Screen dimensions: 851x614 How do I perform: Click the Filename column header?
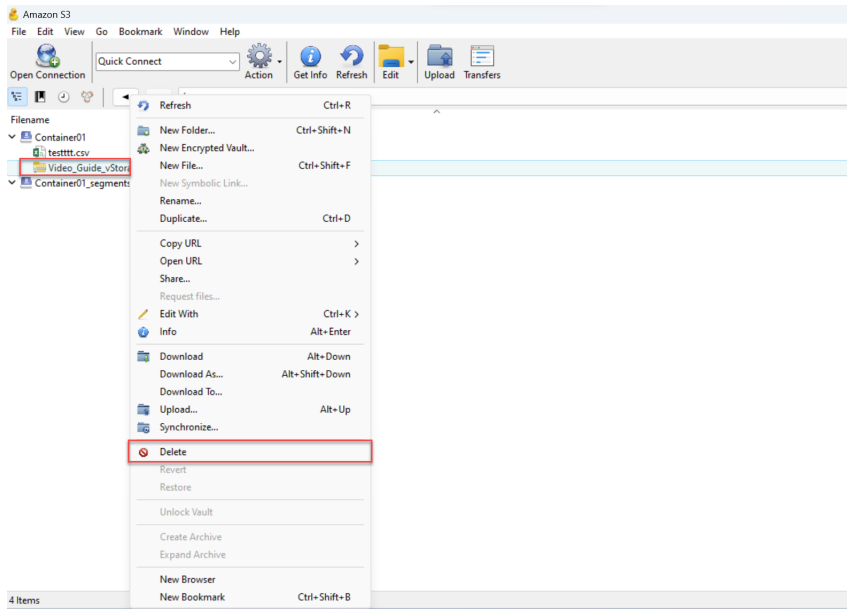tap(30, 120)
